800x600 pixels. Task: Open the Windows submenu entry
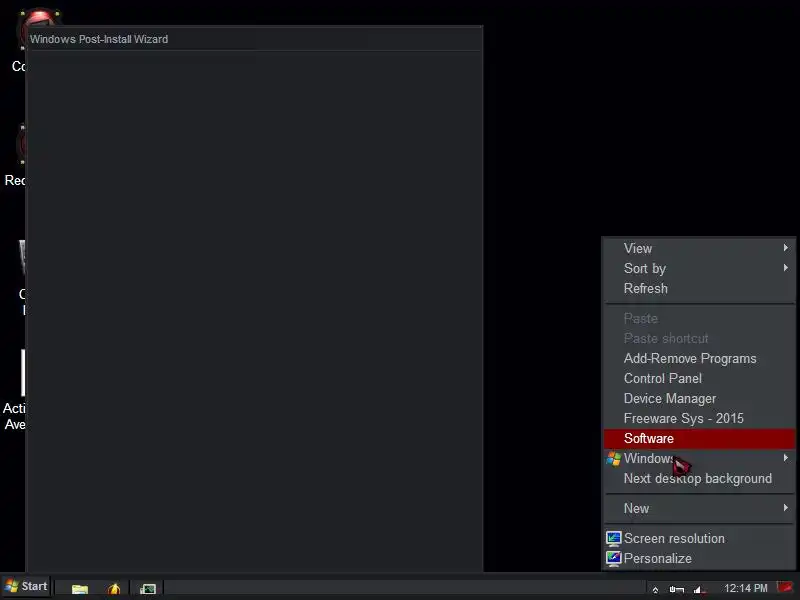(699, 458)
